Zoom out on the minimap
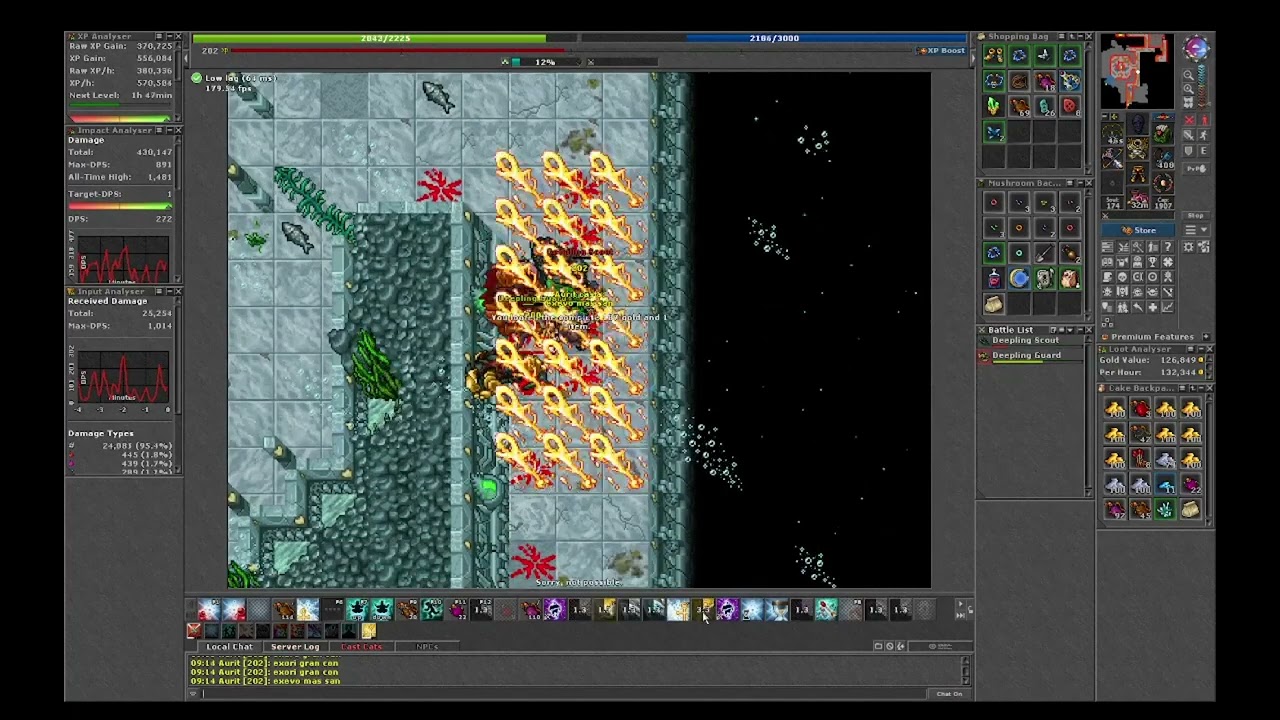 coord(1188,75)
